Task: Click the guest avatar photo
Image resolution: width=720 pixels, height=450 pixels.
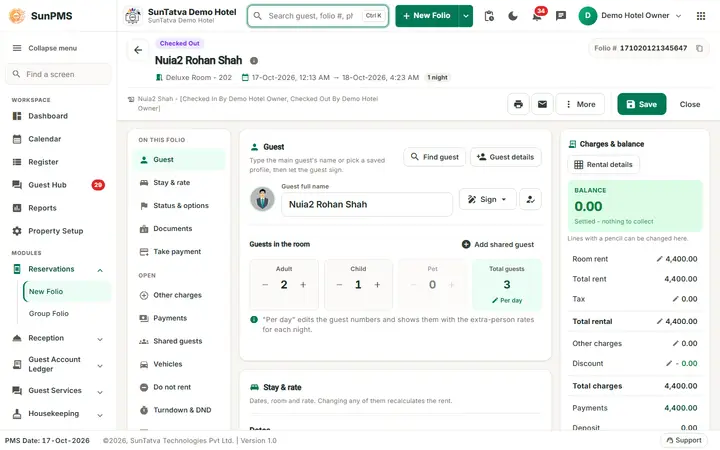Action: pos(262,199)
